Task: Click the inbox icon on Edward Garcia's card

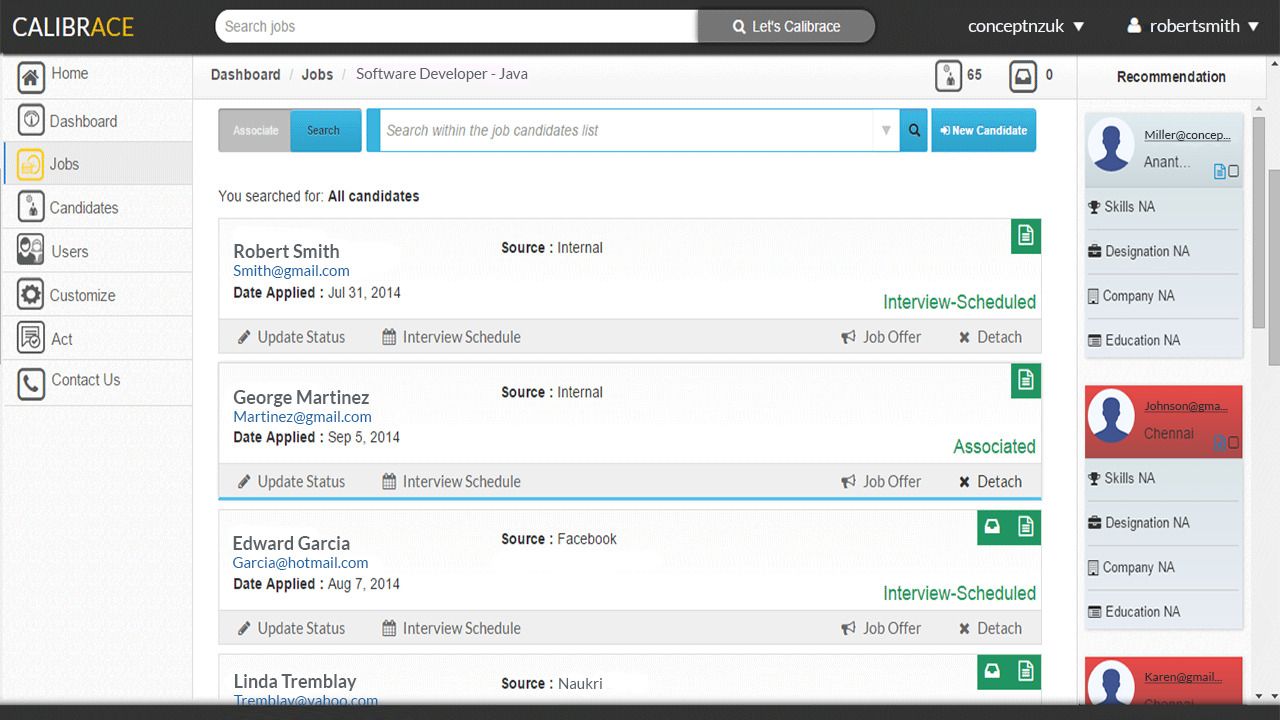Action: [991, 527]
